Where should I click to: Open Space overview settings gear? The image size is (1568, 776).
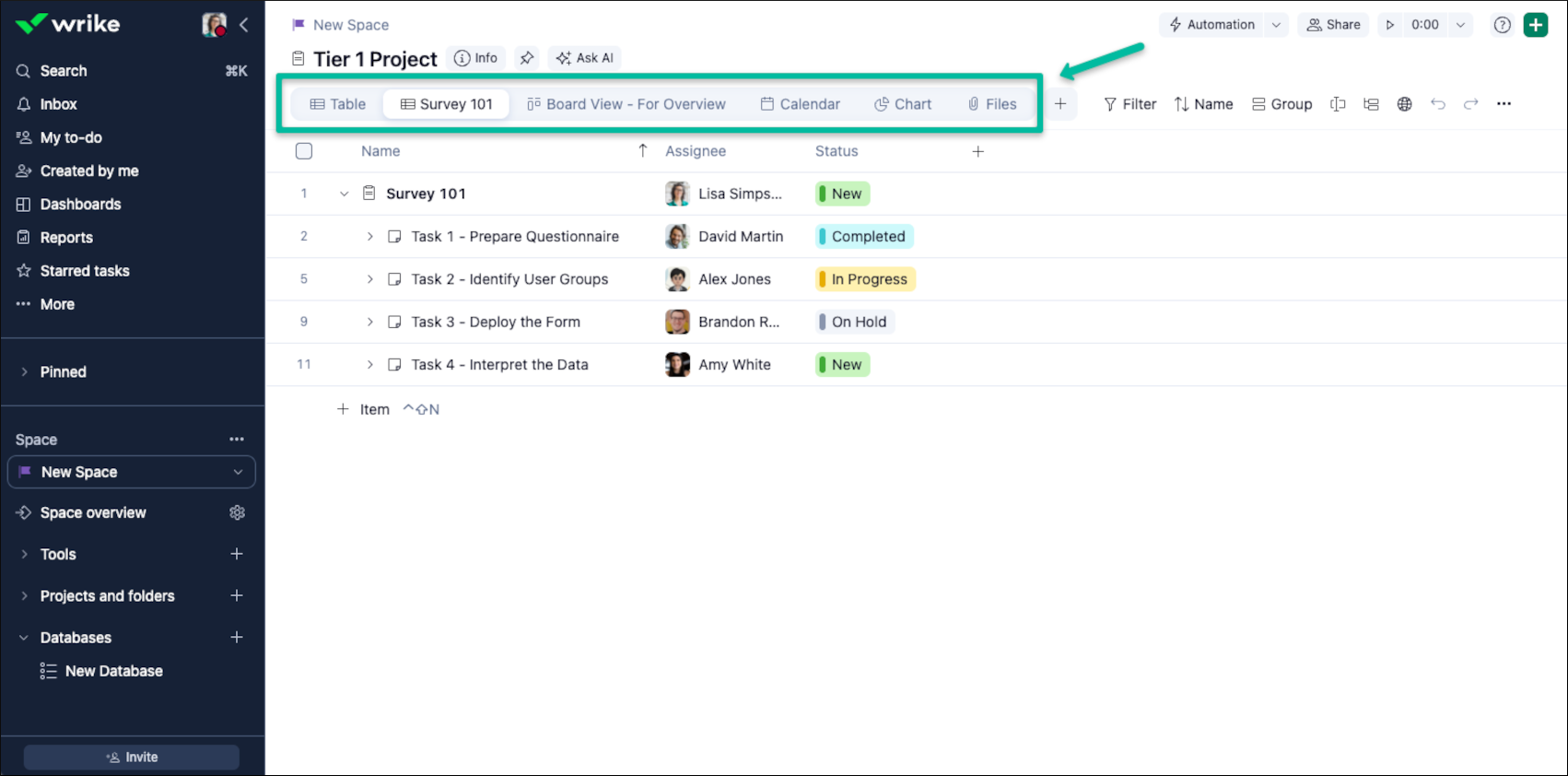pos(237,512)
